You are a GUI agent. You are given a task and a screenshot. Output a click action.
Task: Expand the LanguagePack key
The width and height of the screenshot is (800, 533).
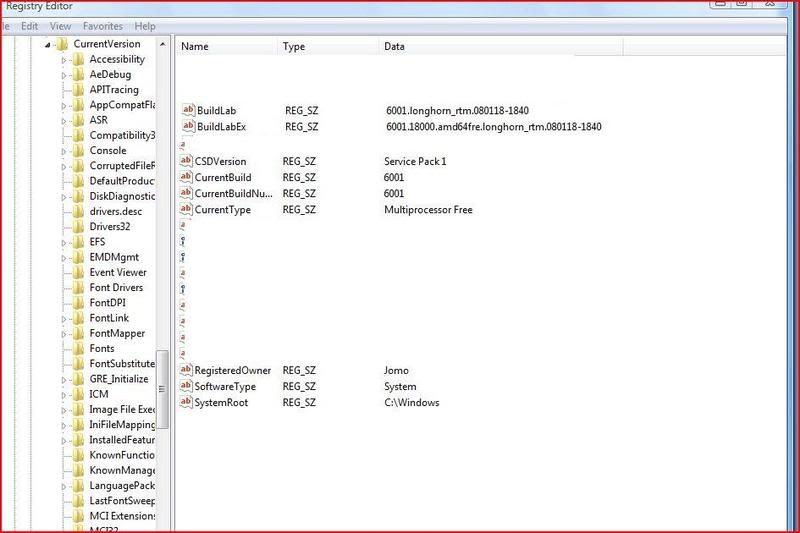(64, 487)
